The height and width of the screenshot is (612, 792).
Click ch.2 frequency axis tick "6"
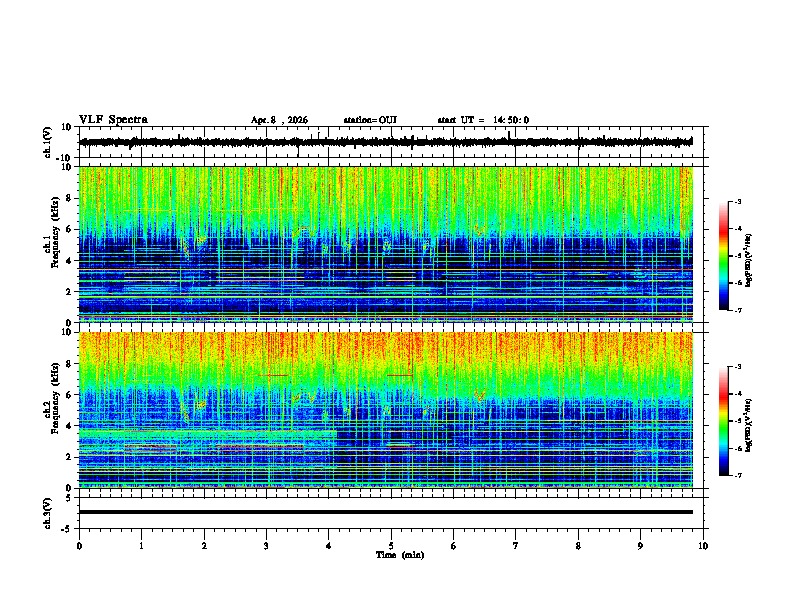[69, 395]
